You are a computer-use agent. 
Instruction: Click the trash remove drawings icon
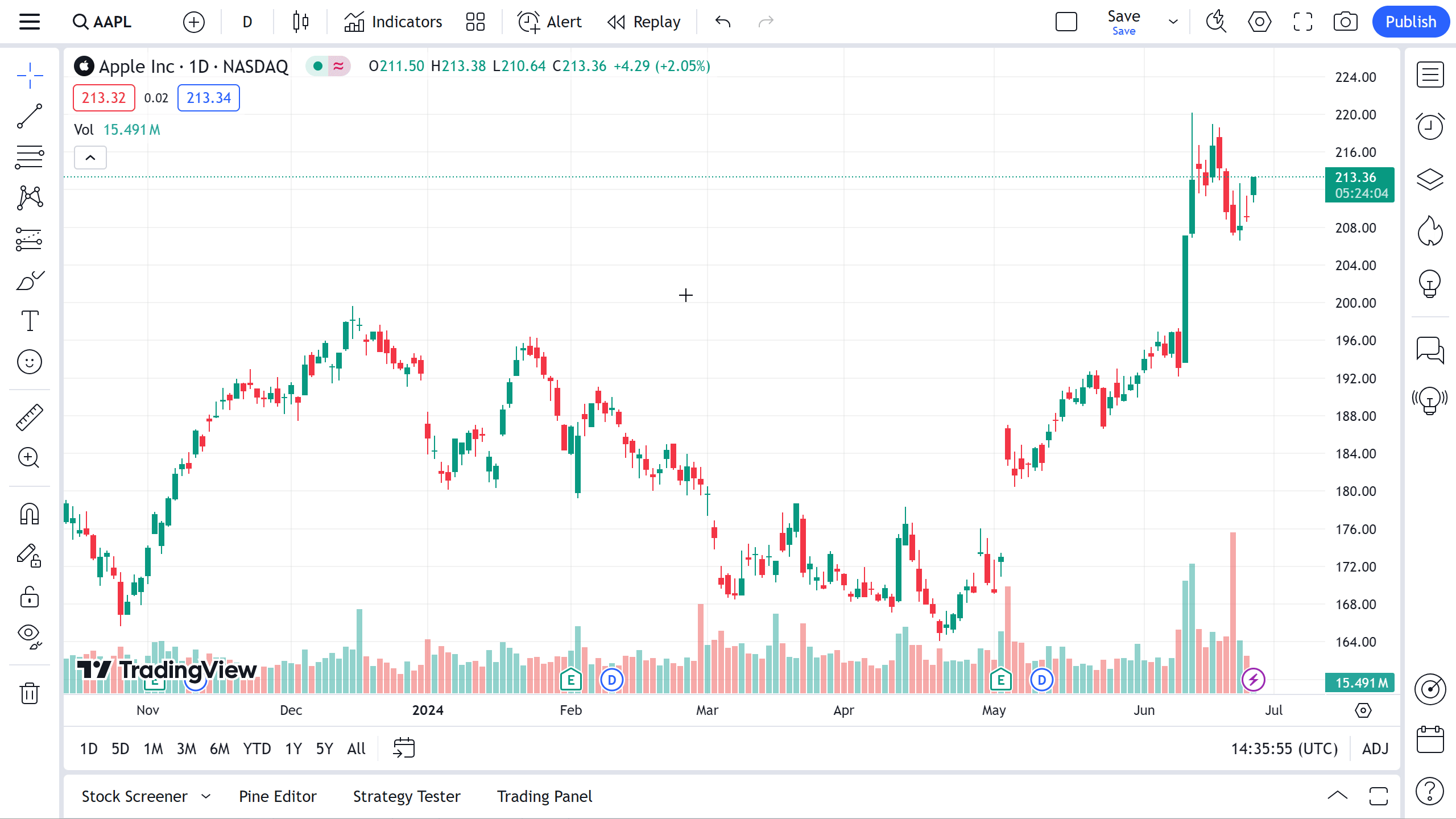click(x=30, y=693)
